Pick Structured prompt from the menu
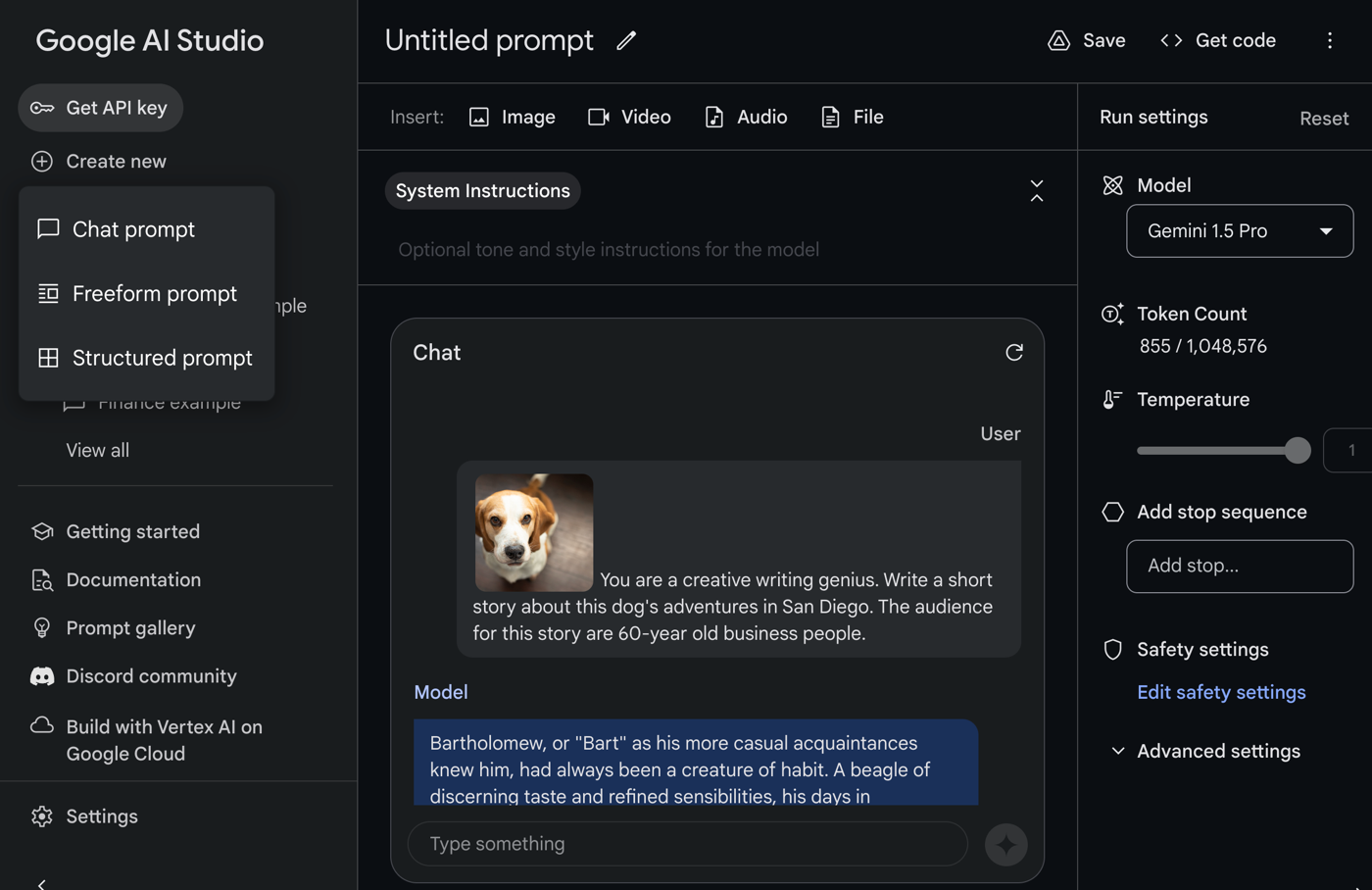This screenshot has height=890, width=1372. tap(162, 358)
